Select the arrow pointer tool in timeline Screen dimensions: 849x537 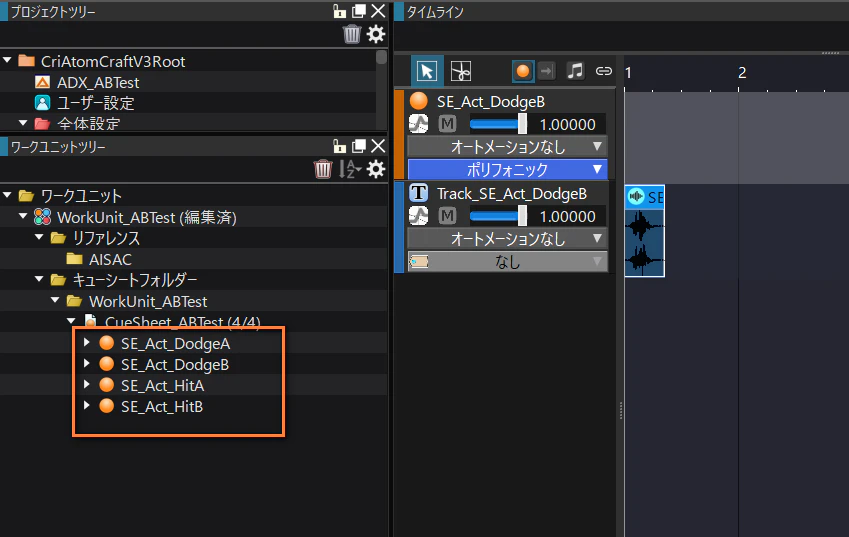pos(427,71)
